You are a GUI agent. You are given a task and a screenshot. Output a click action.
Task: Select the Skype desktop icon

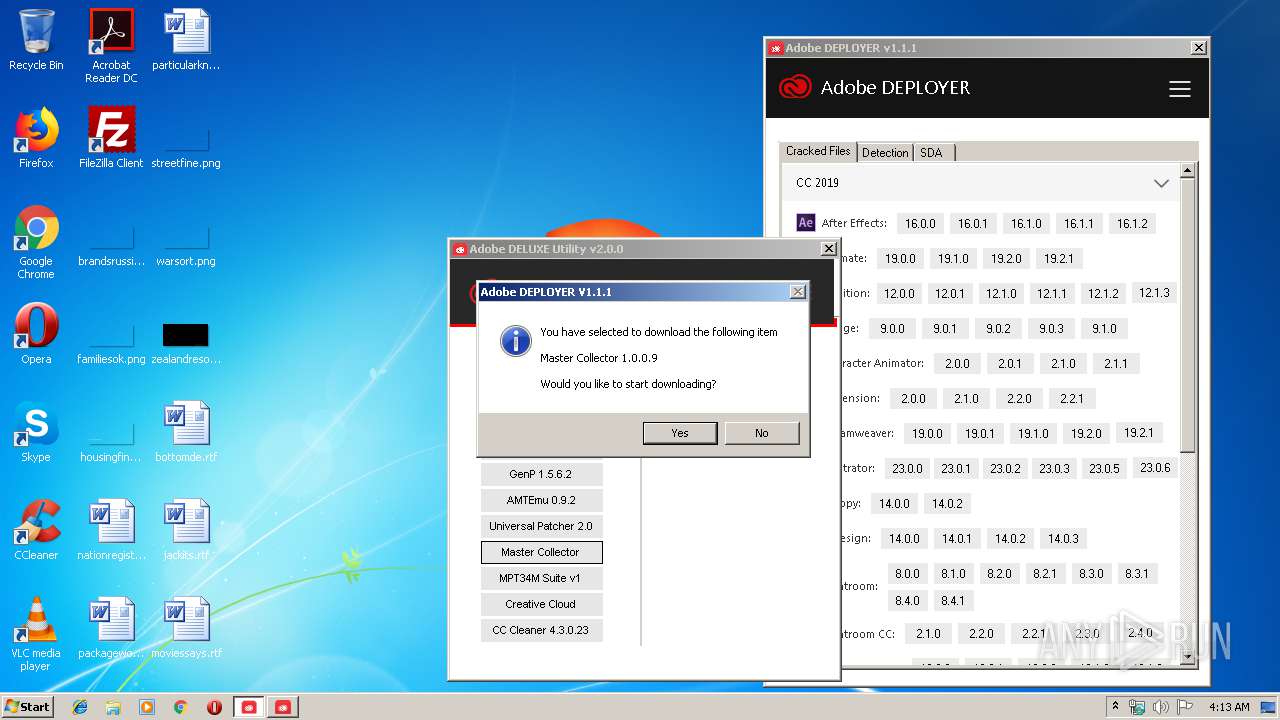[36, 432]
